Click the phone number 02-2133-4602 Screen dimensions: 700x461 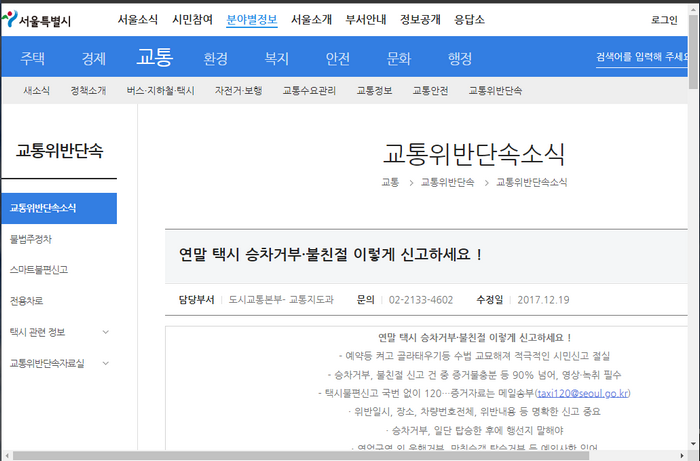pos(421,300)
